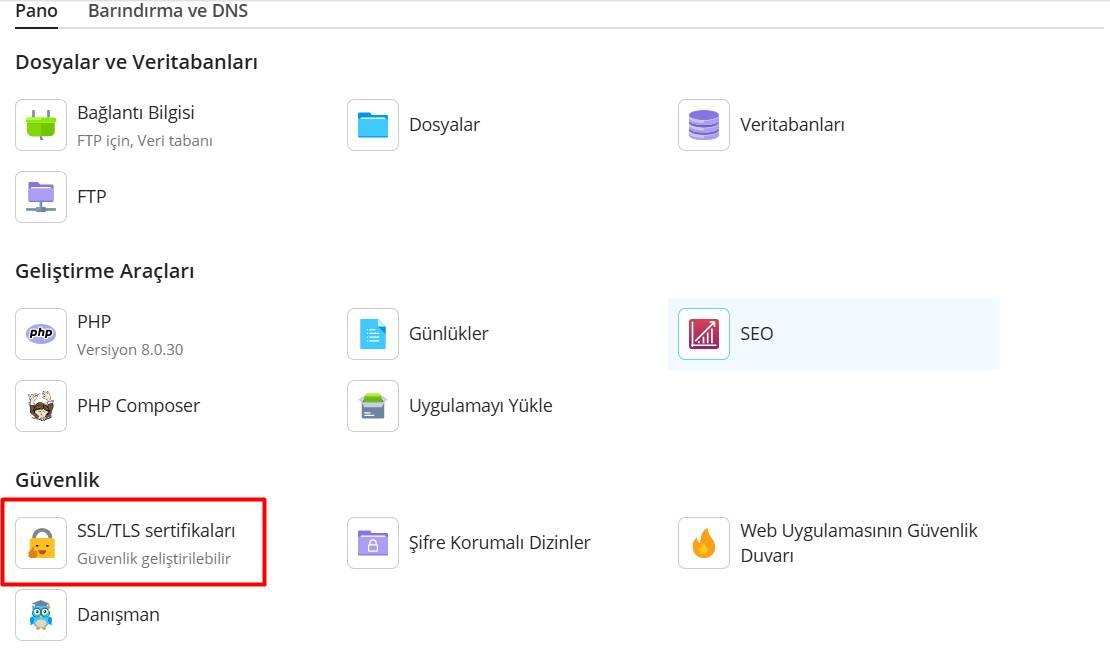Click the firewall flame icon
The height and width of the screenshot is (672, 1110).
point(703,543)
